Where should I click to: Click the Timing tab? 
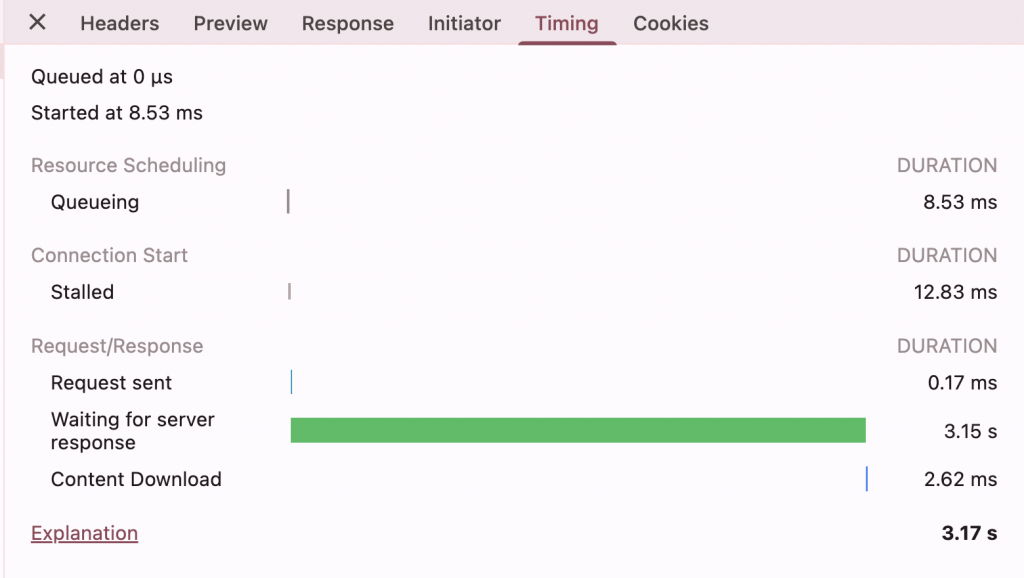567,24
